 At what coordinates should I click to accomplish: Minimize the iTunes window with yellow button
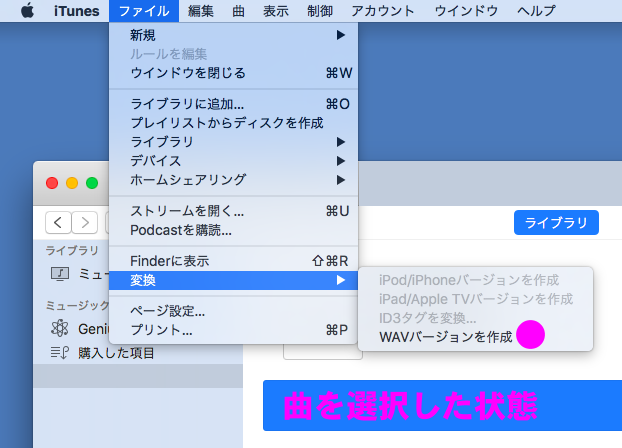click(72, 183)
